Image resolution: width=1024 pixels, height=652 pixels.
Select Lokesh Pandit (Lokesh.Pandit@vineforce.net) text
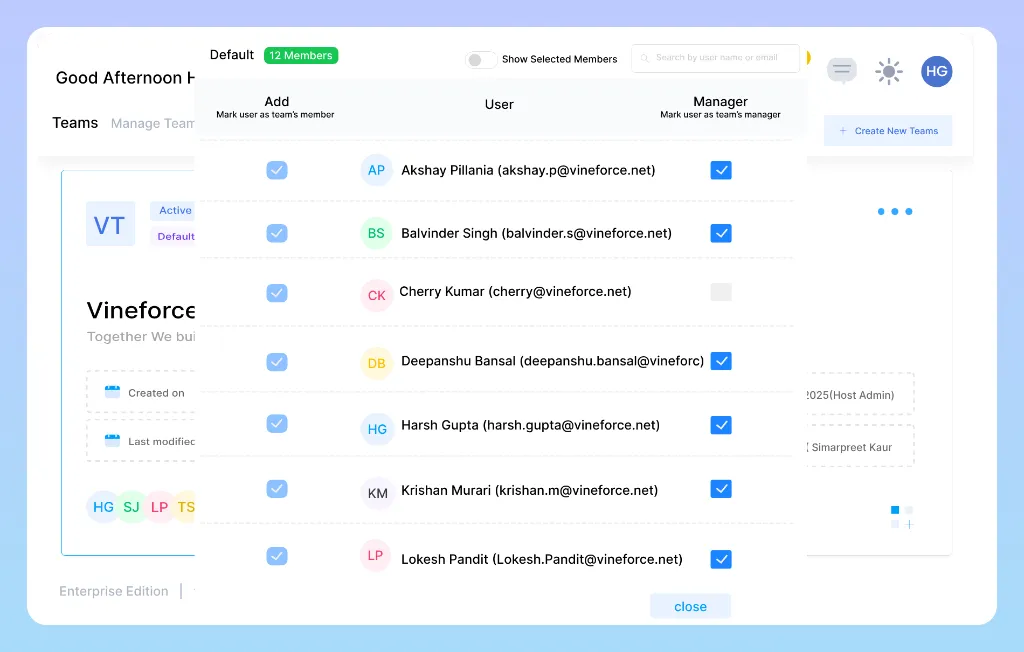point(542,559)
